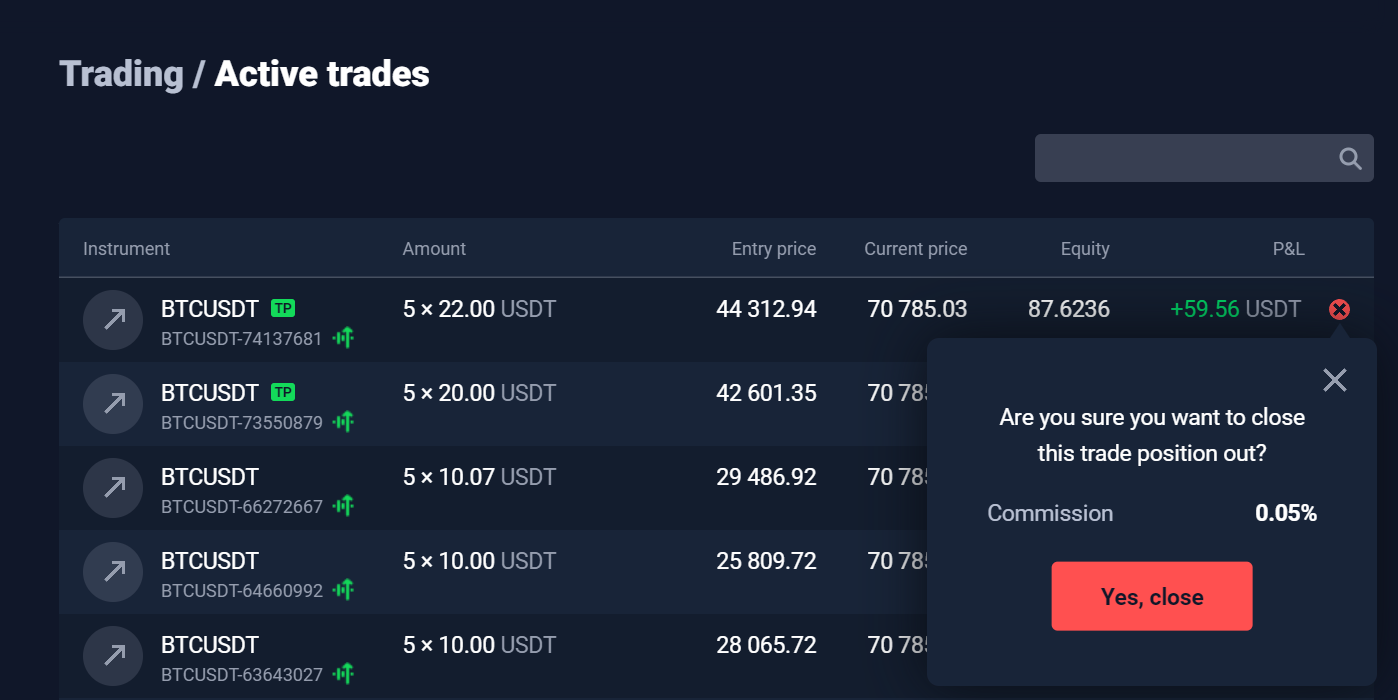
Task: Click TP badge on first BTCUSDT trade
Action: click(x=283, y=308)
